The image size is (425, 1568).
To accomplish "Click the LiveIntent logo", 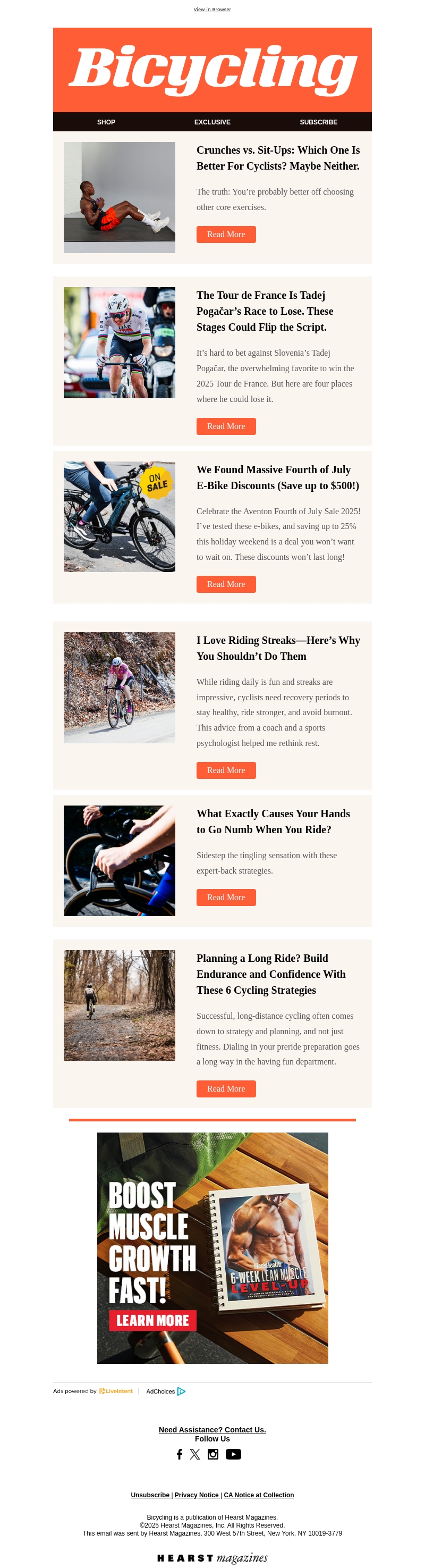I will point(115,1391).
